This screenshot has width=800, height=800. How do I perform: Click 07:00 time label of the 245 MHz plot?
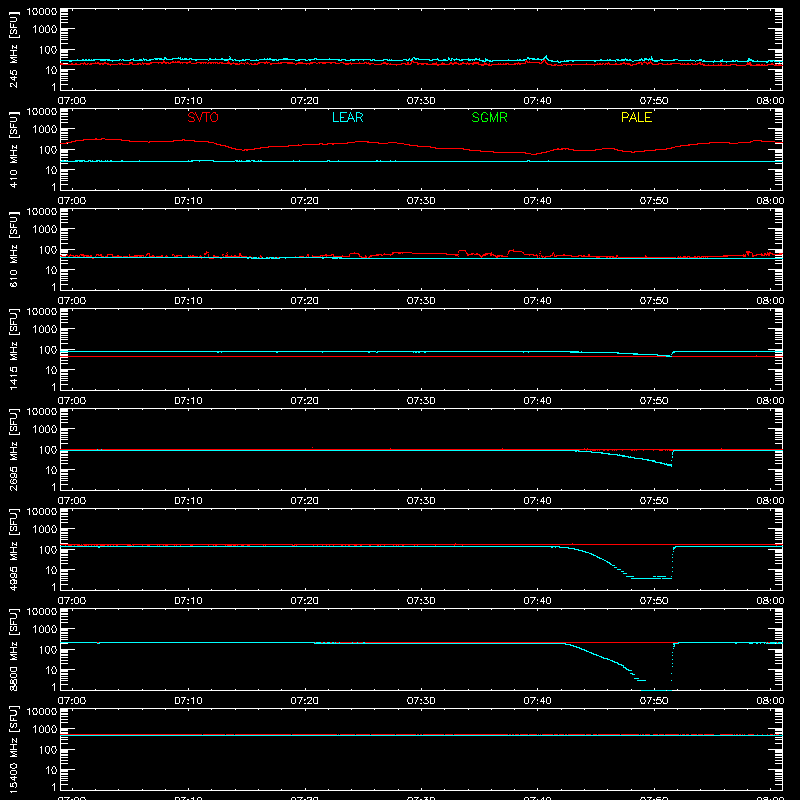[71, 101]
